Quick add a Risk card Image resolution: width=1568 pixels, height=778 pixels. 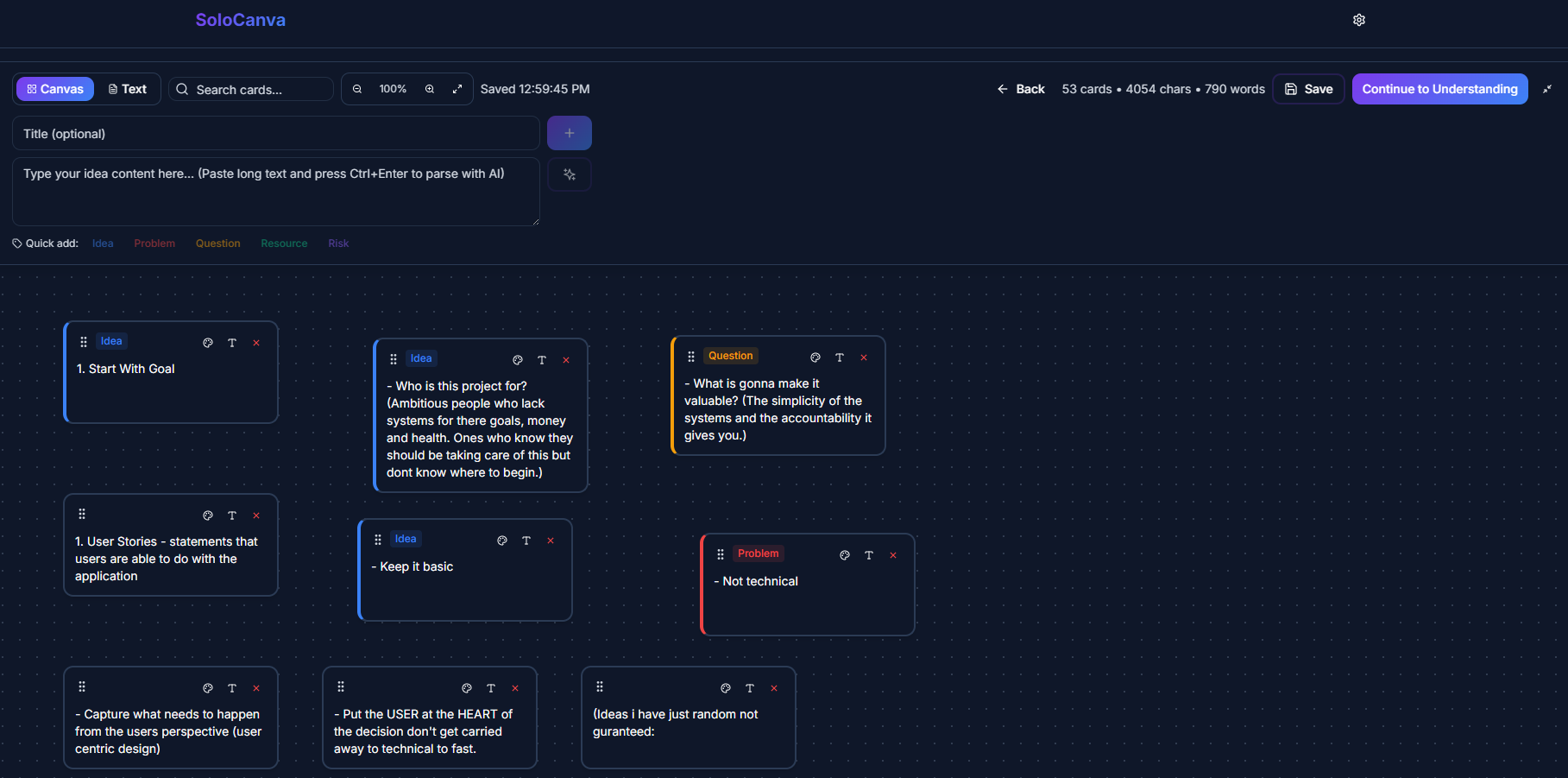click(x=338, y=243)
